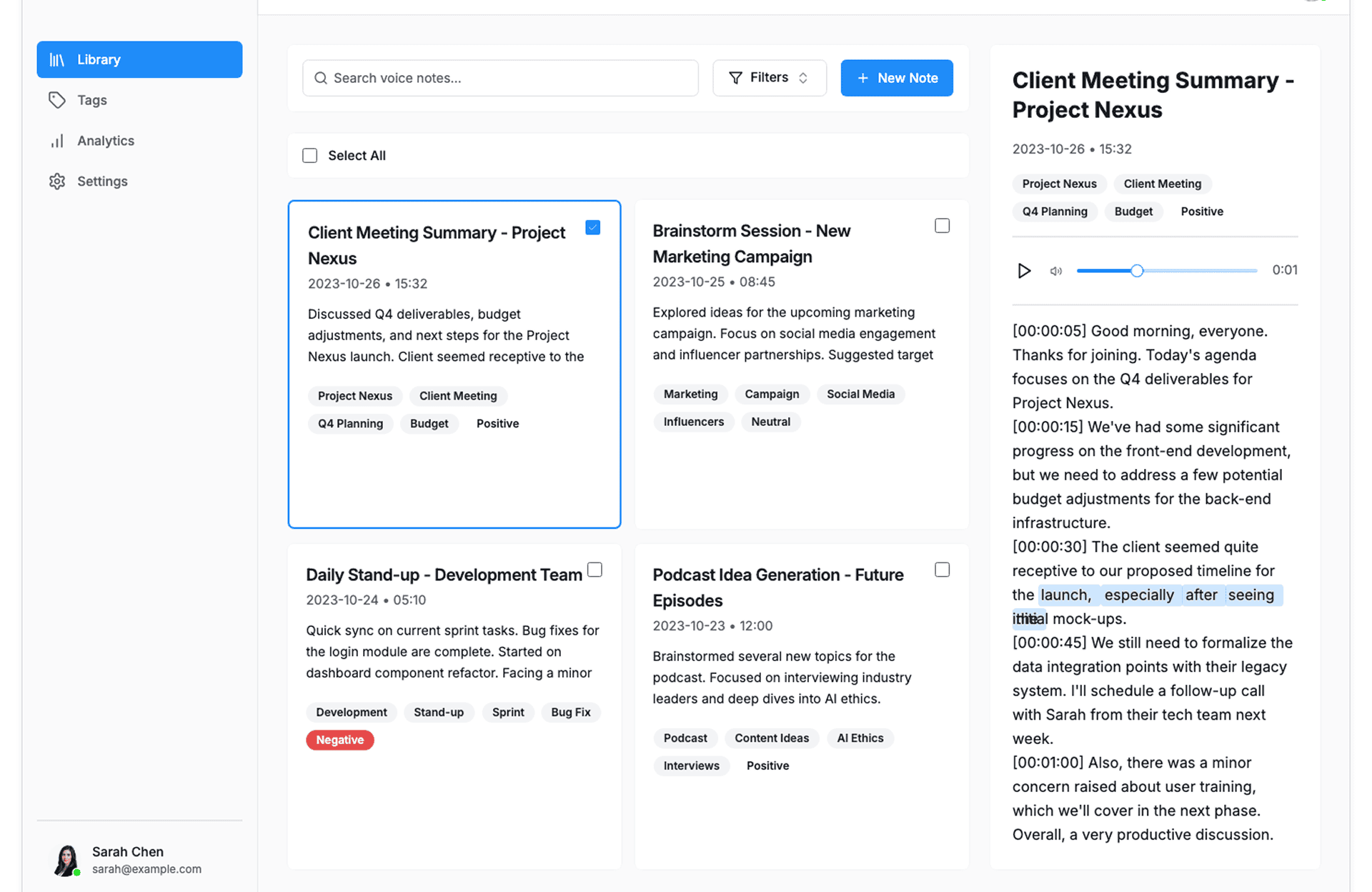Click the Filters up-down chevron arrows
The width and height of the screenshot is (1372, 892).
pyautogui.click(x=803, y=78)
